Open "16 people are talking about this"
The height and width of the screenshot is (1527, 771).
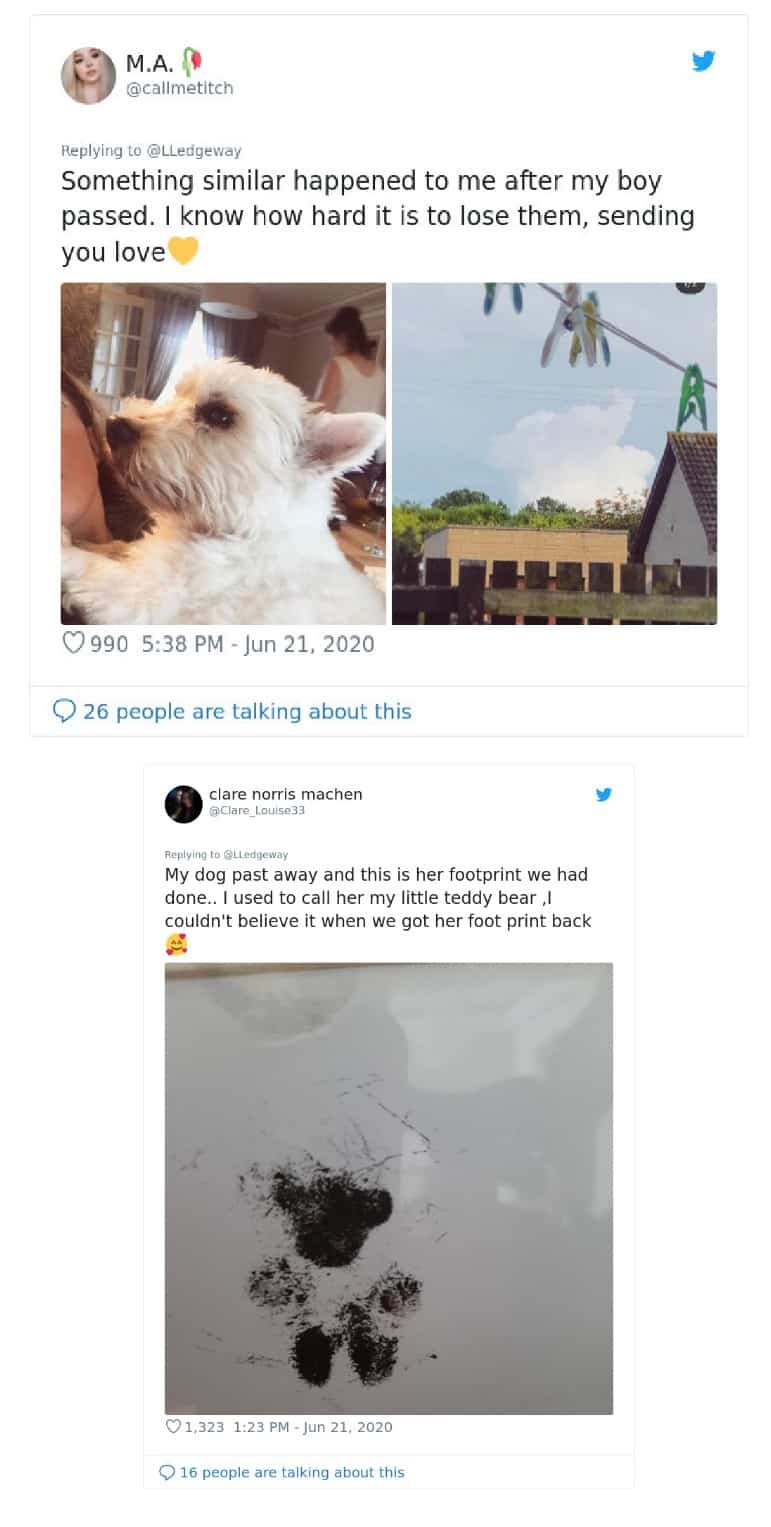click(292, 1472)
